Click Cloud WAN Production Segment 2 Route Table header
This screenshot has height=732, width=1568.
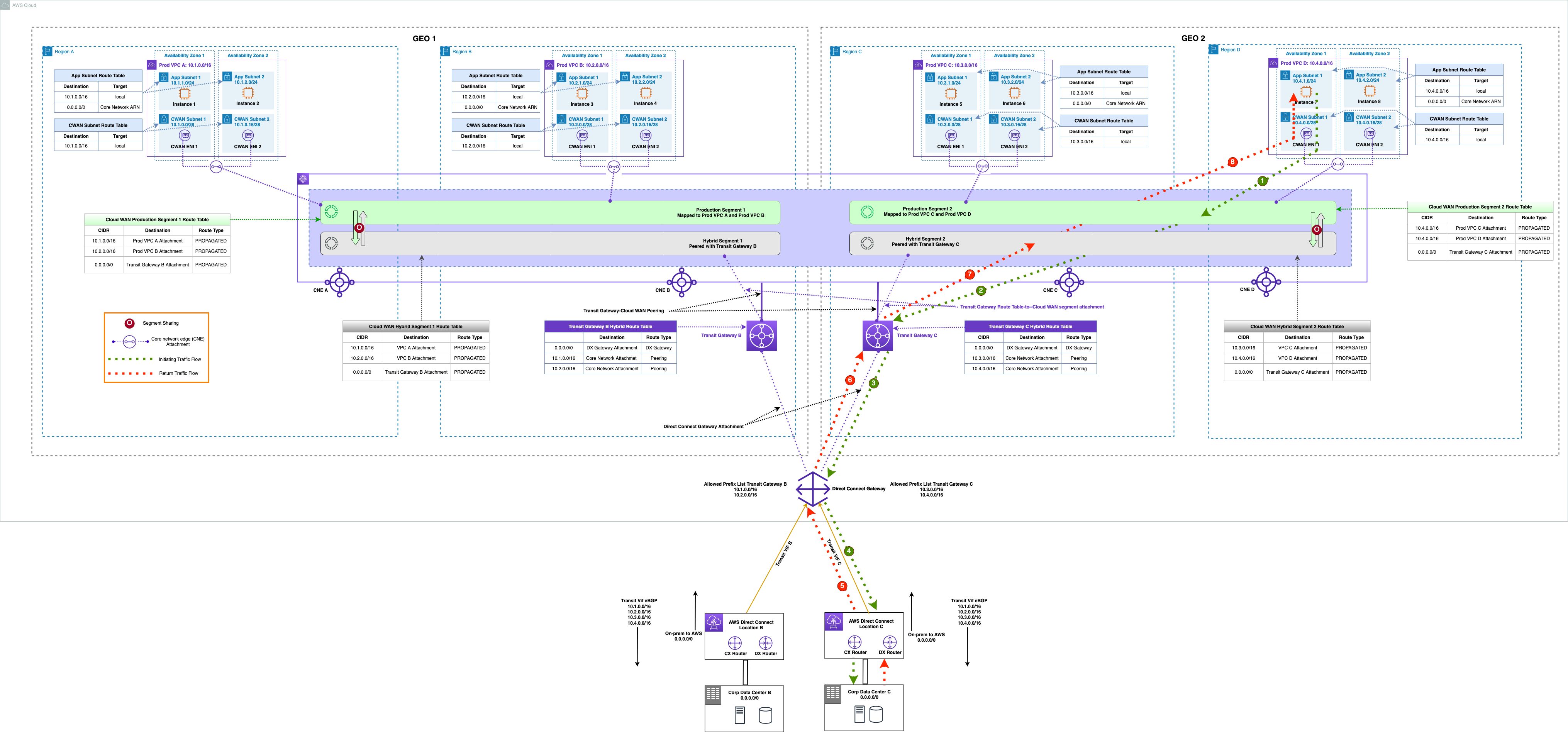(x=1480, y=207)
